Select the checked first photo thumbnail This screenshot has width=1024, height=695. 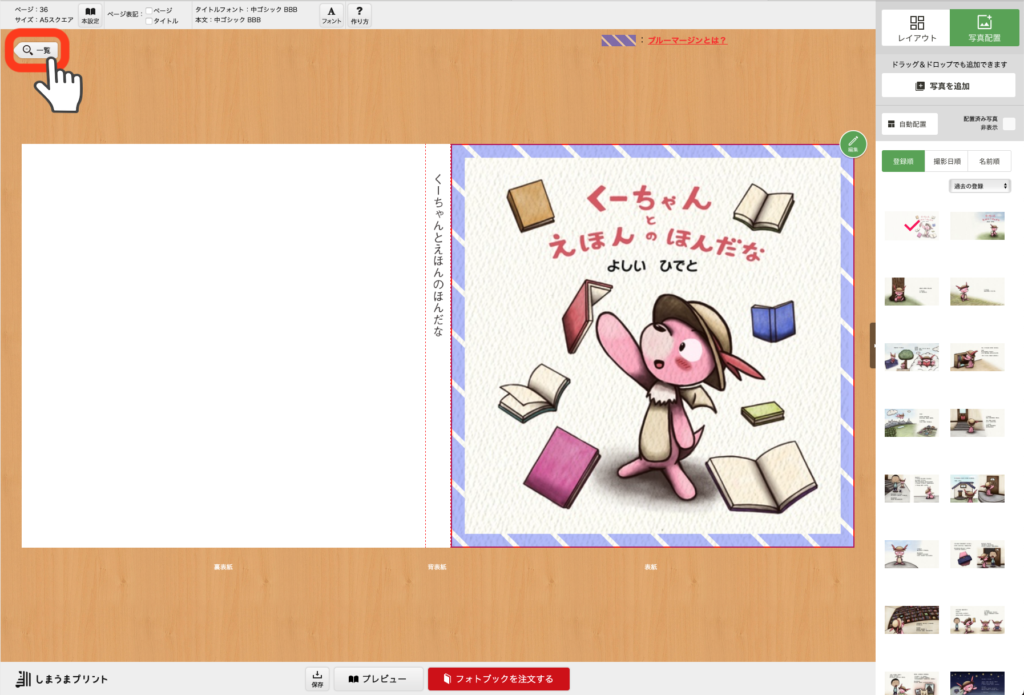coord(911,226)
